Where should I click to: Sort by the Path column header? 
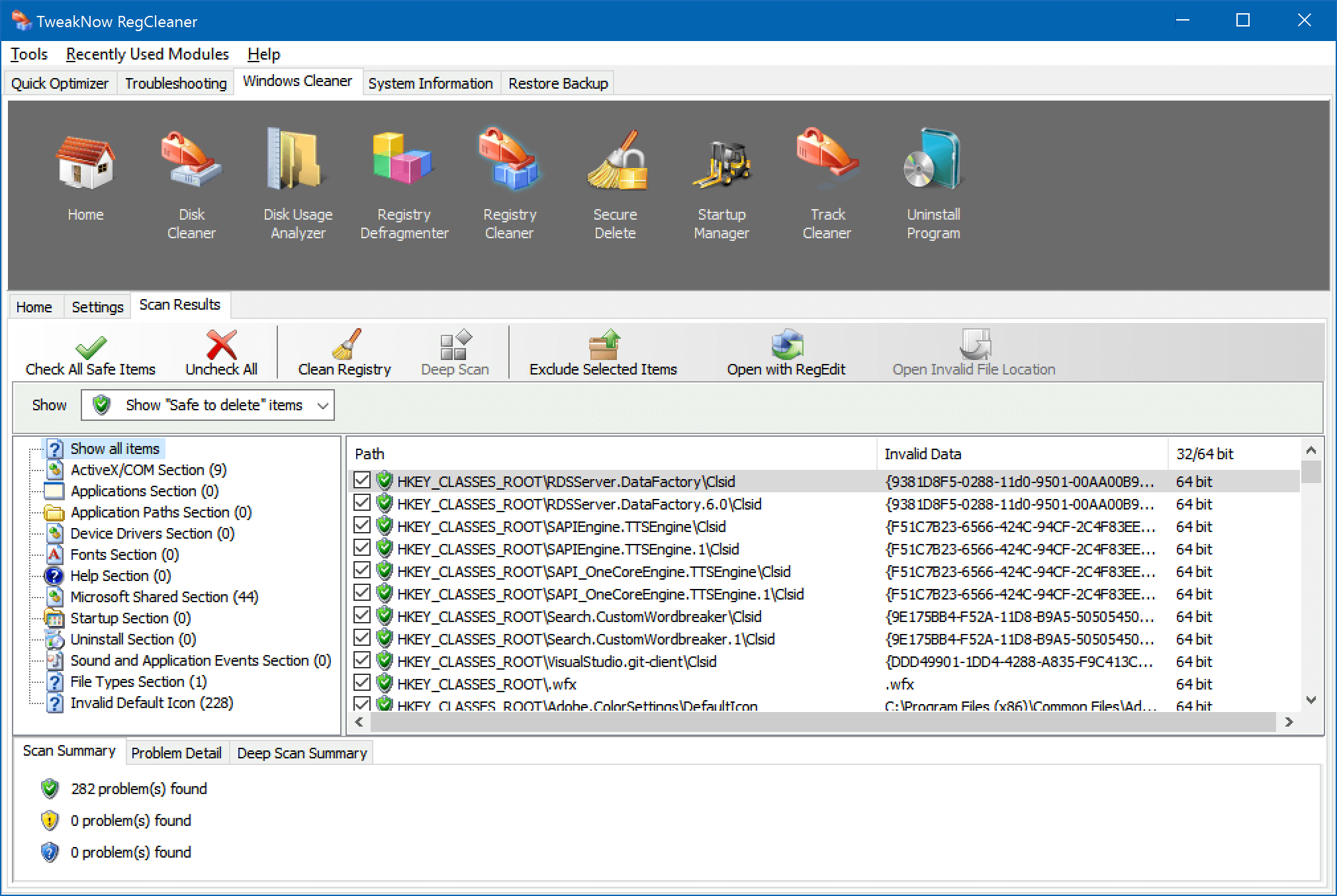pos(612,454)
